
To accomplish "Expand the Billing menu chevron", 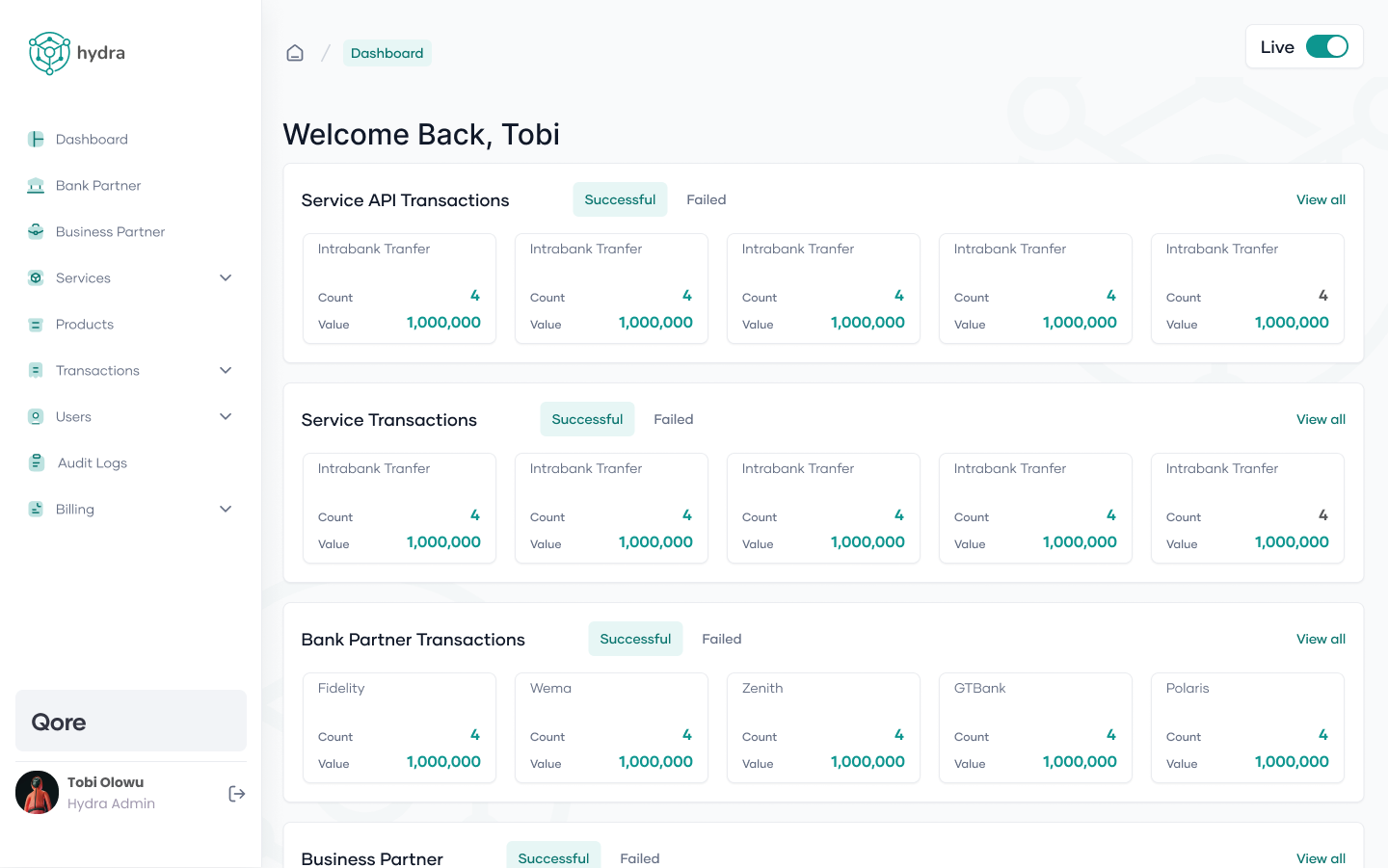I will [226, 509].
